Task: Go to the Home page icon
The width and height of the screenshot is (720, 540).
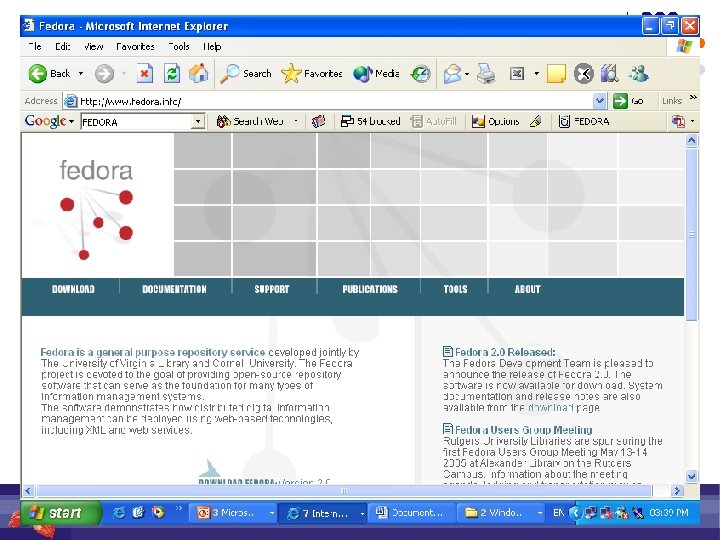Action: (198, 73)
